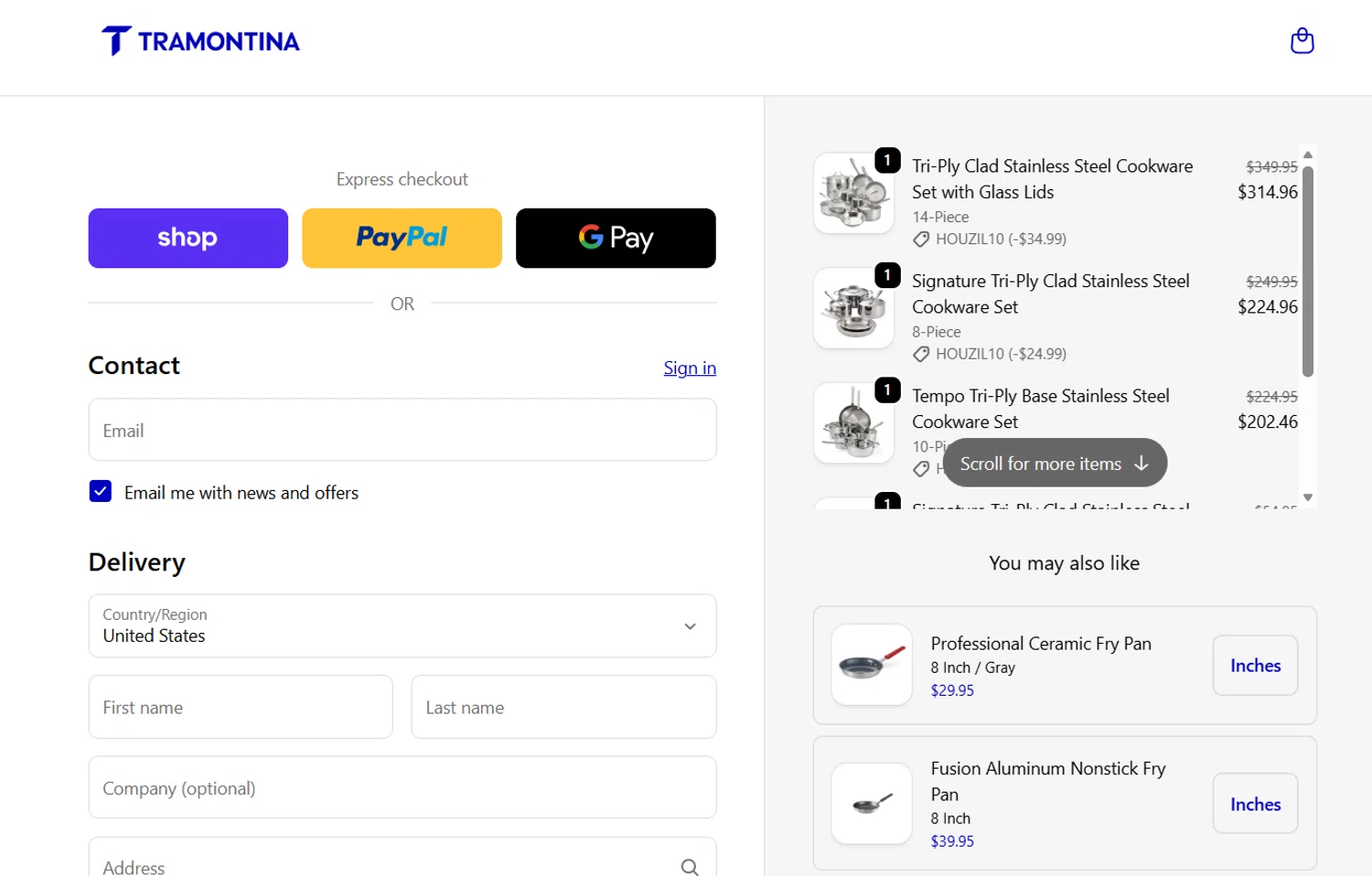This screenshot has height=876, width=1372.
Task: Expand the Country/Region dropdown
Action: (402, 625)
